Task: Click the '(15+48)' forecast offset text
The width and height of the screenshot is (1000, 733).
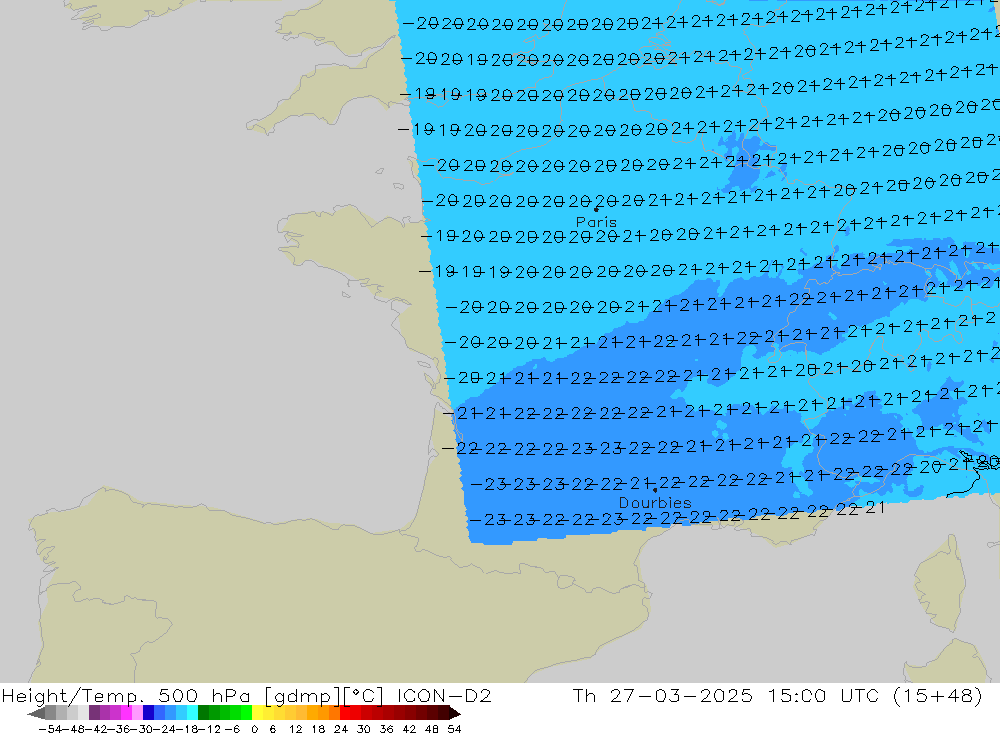Action: coord(940,695)
